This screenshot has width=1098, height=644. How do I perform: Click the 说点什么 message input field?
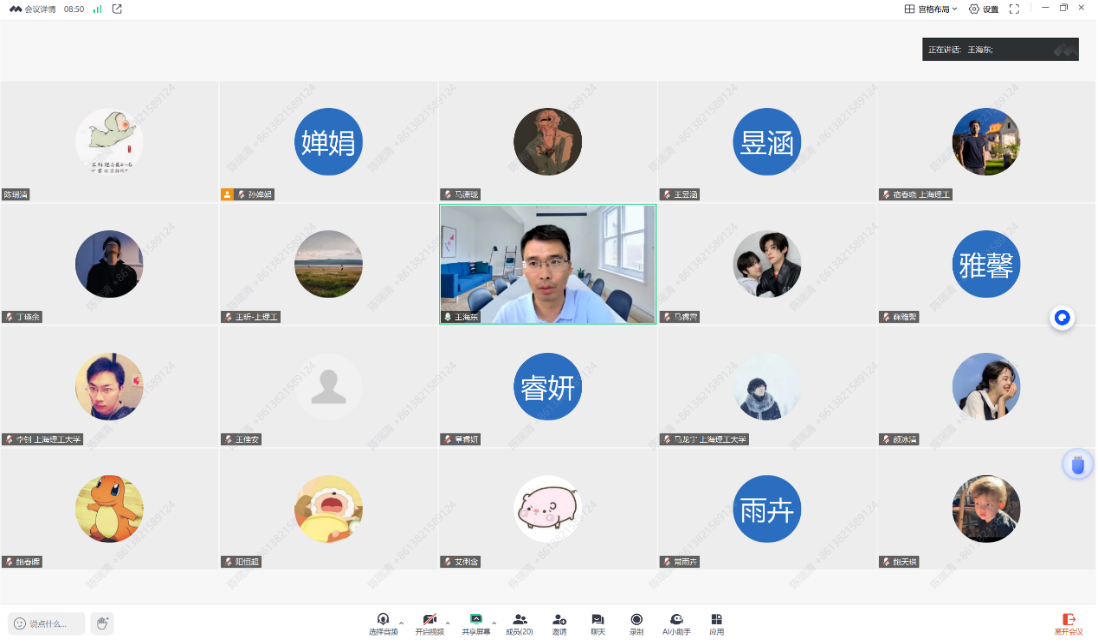47,624
